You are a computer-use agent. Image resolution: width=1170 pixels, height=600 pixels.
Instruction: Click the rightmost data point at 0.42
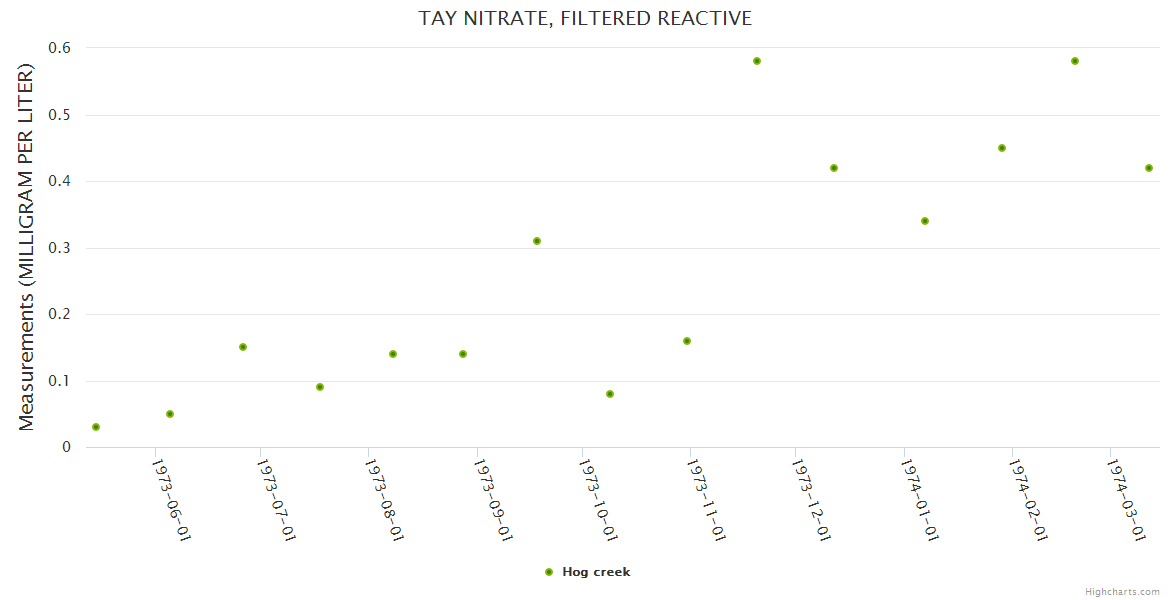(x=1149, y=168)
